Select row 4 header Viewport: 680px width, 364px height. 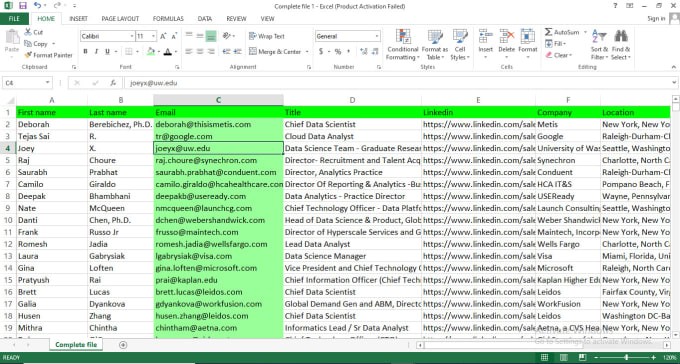coord(8,148)
